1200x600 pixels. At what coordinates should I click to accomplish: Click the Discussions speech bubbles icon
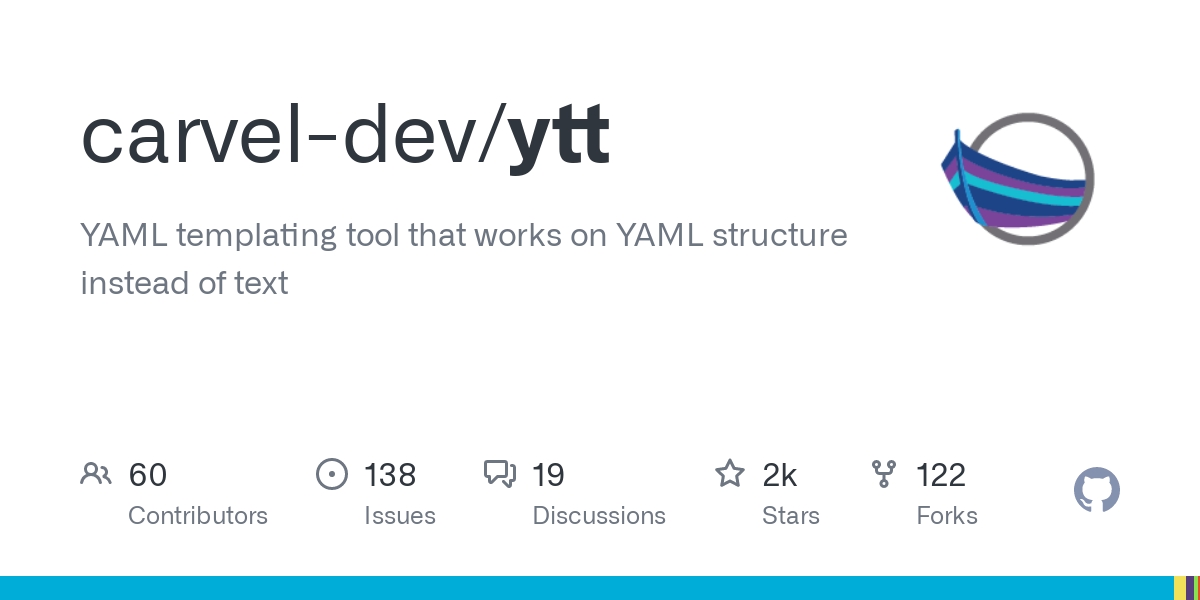tap(500, 474)
